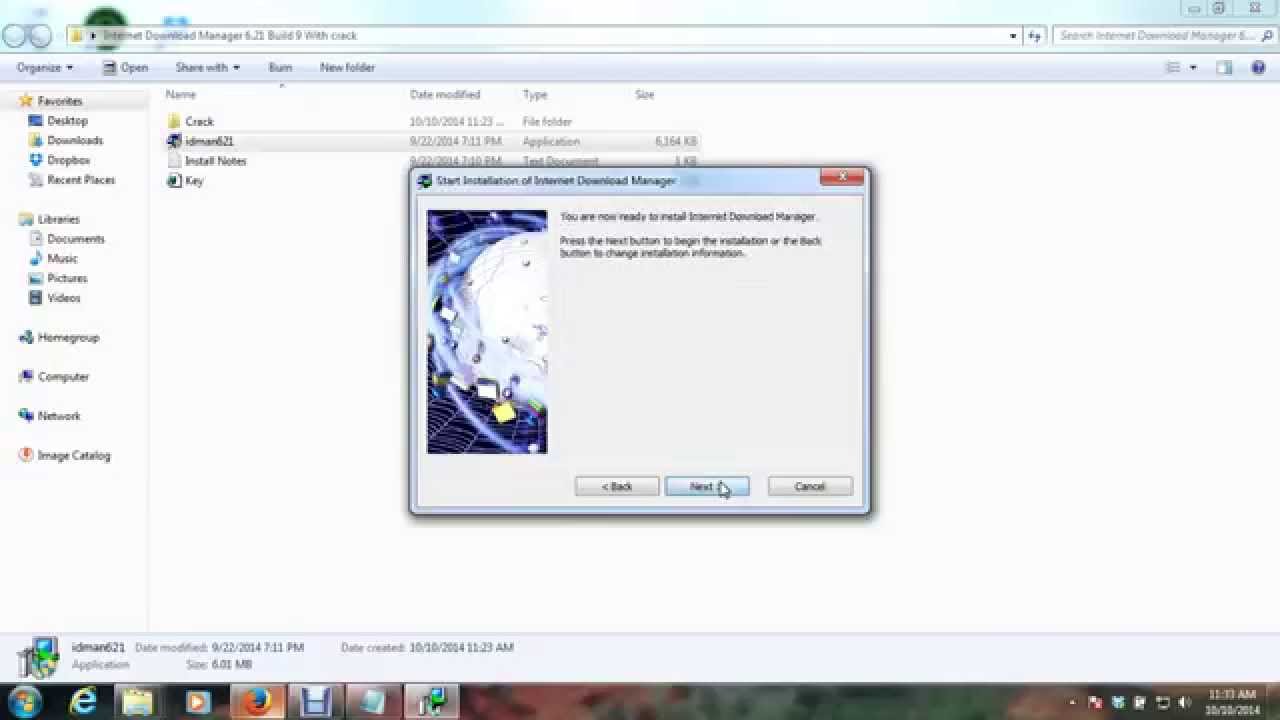Click the globe artwork in the installer

click(x=487, y=332)
